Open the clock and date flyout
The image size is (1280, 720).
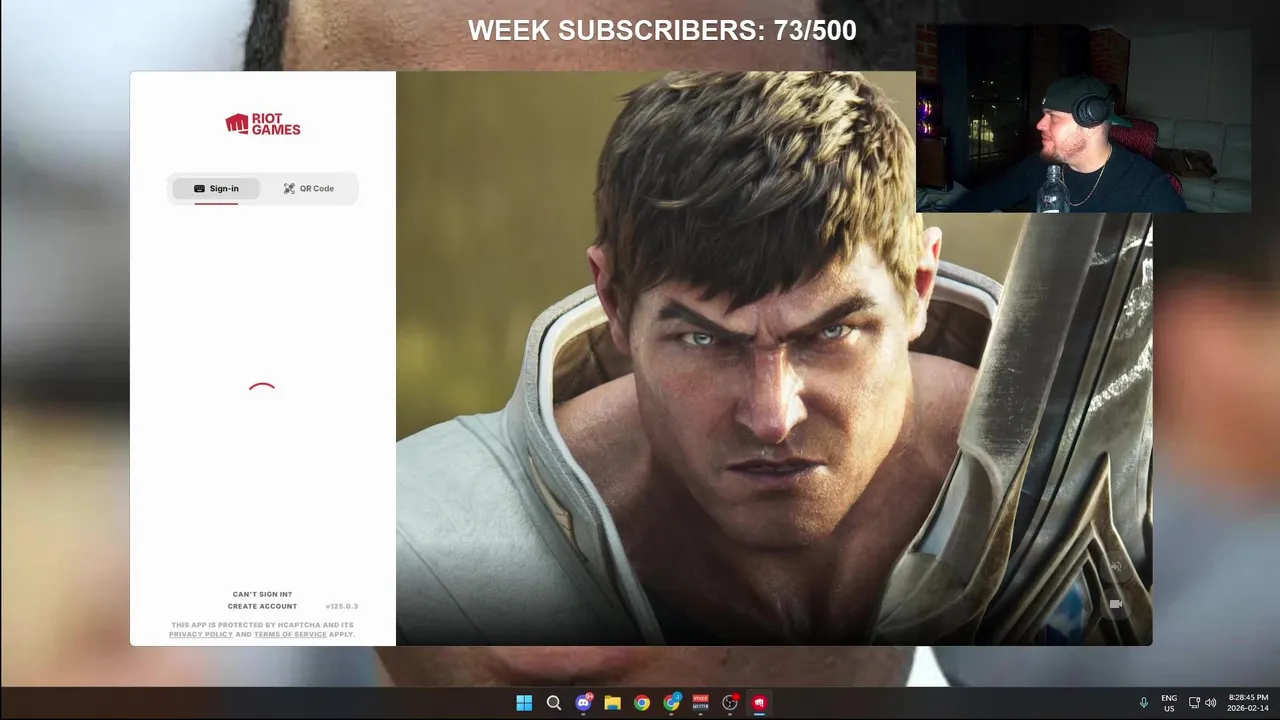coord(1249,703)
